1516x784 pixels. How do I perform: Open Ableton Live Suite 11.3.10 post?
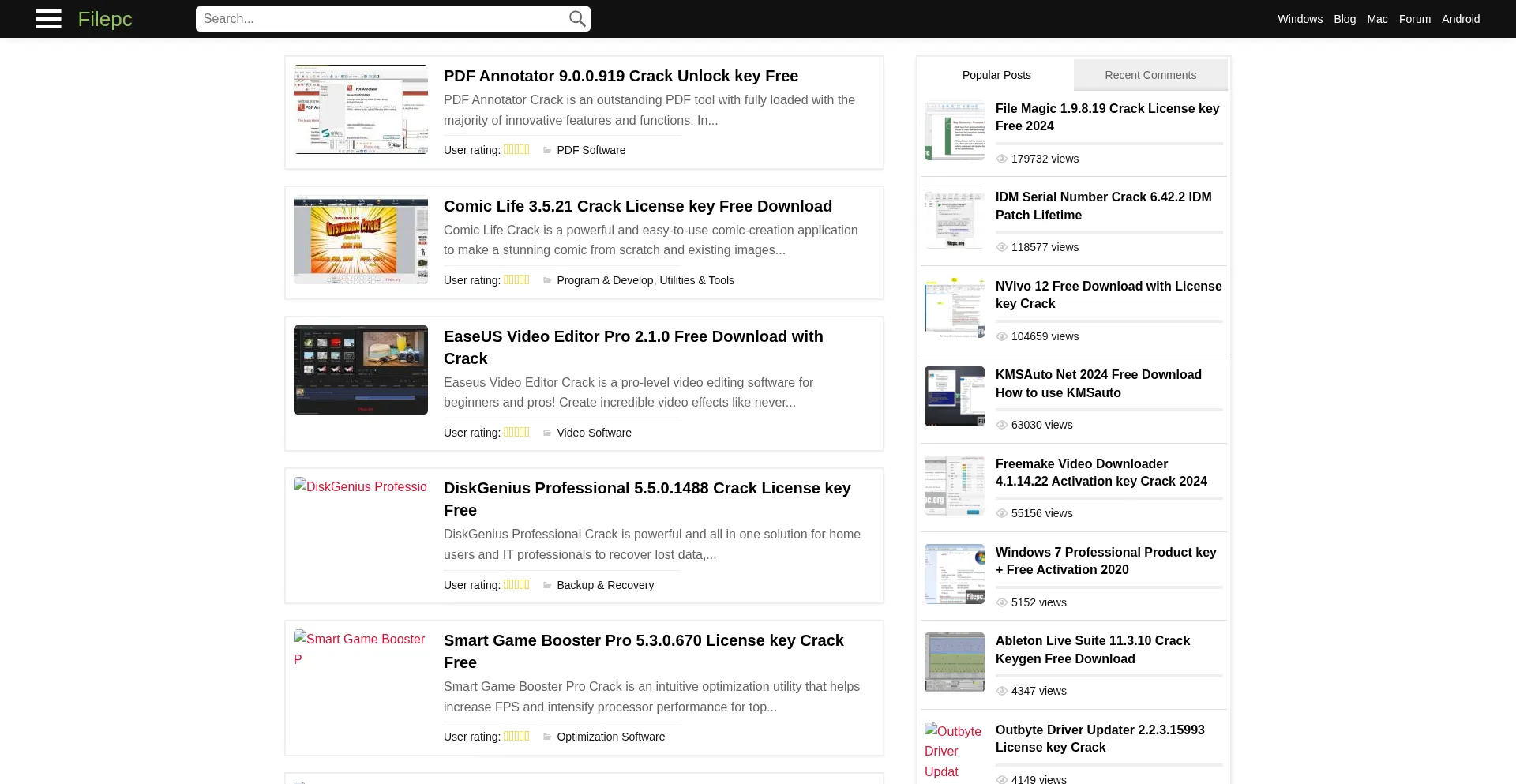coord(1093,650)
